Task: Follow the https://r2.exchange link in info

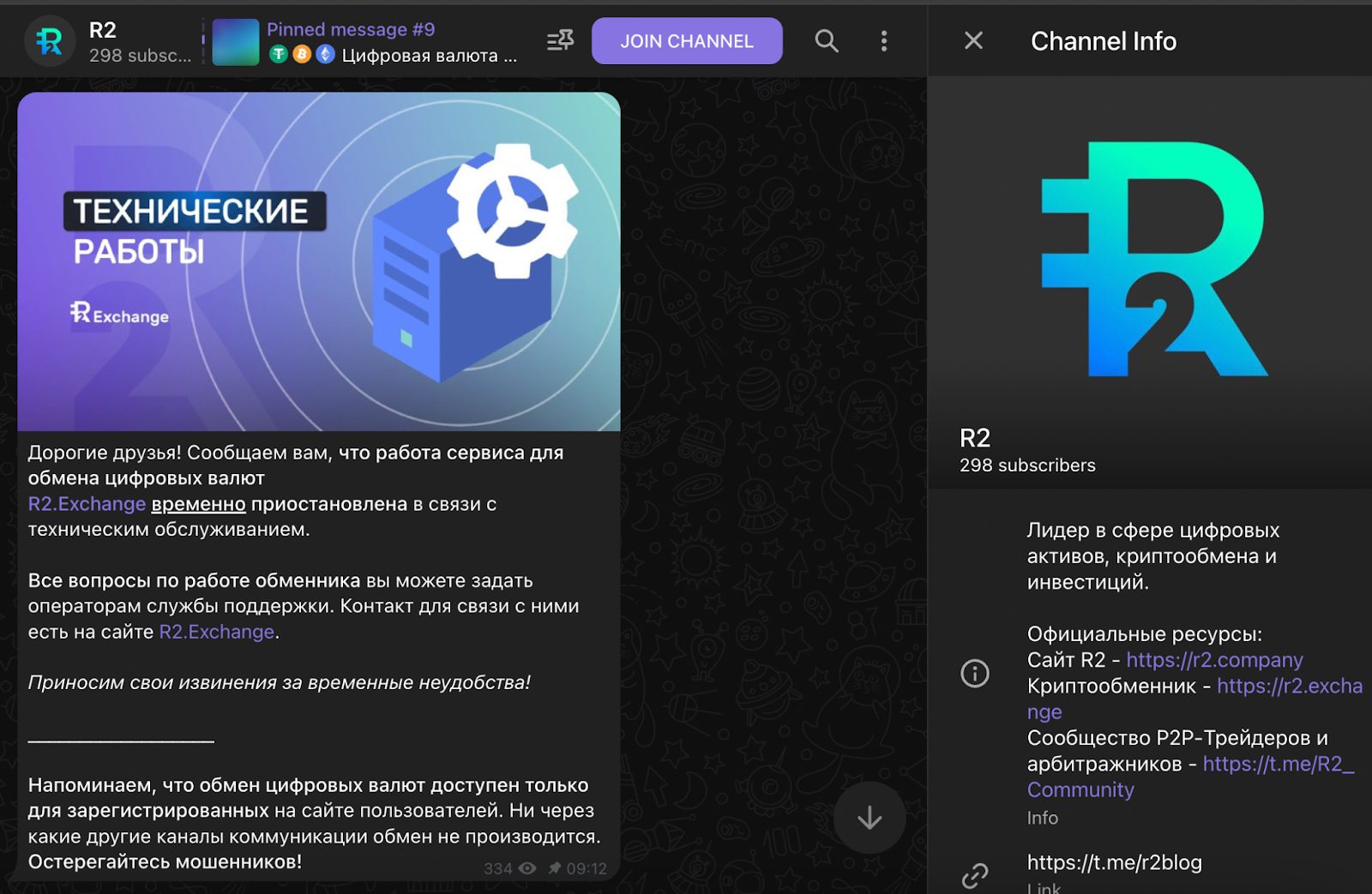Action: (1289, 687)
